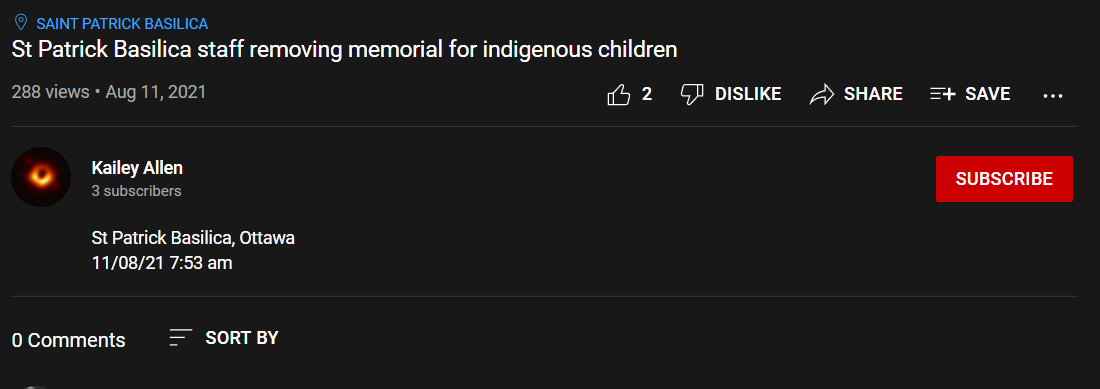Click the DISLIKE label
Image resolution: width=1100 pixels, height=389 pixels.
[748, 94]
